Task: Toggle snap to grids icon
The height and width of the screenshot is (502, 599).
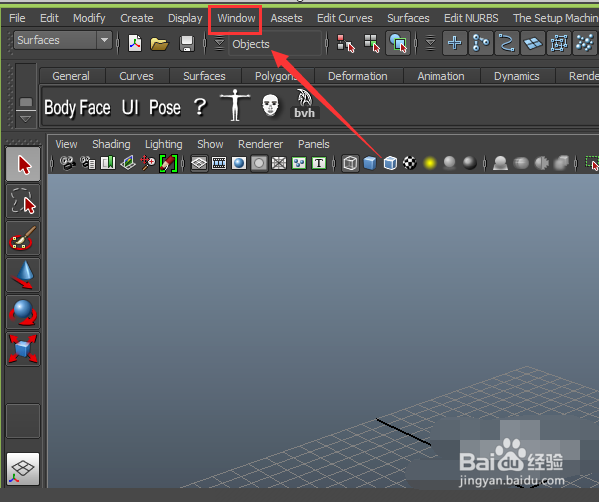Action: click(x=455, y=43)
